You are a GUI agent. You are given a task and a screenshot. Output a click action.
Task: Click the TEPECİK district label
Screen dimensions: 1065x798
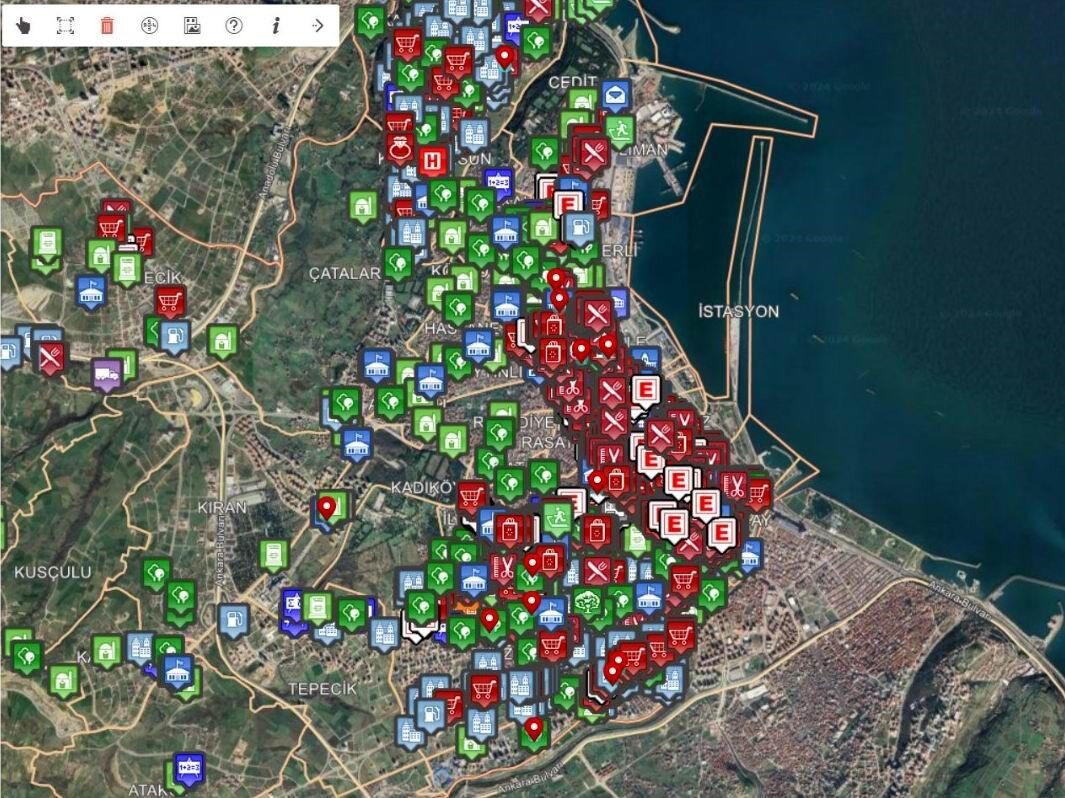pyautogui.click(x=322, y=689)
